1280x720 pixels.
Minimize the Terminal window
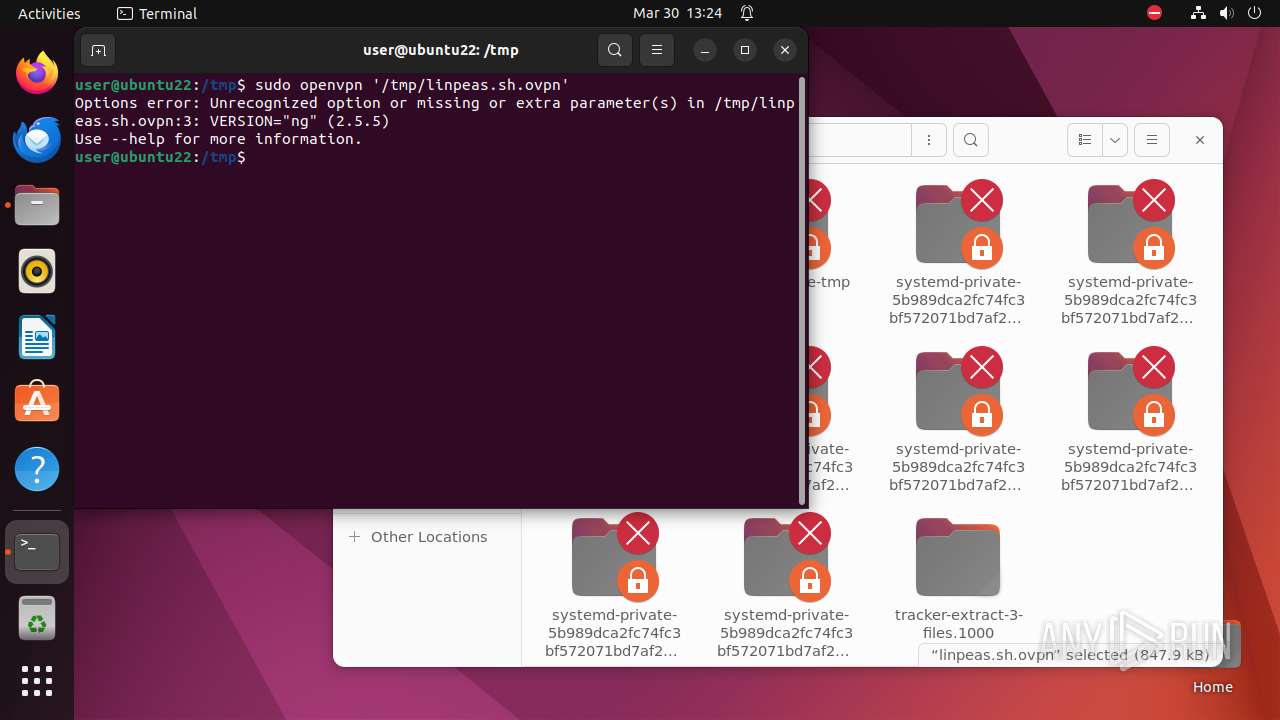(x=705, y=50)
